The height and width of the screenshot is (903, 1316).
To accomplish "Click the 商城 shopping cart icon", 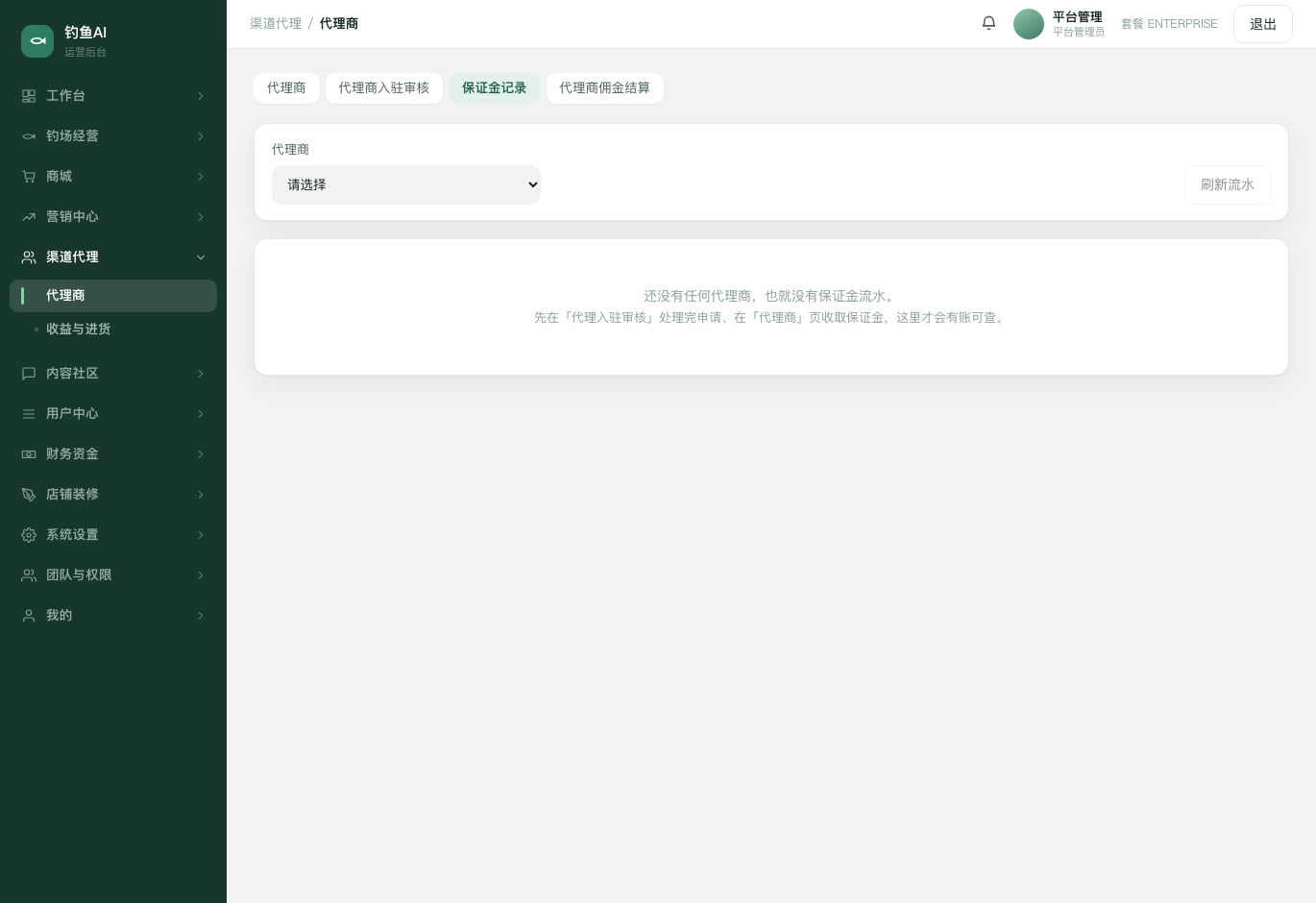I will tap(29, 177).
